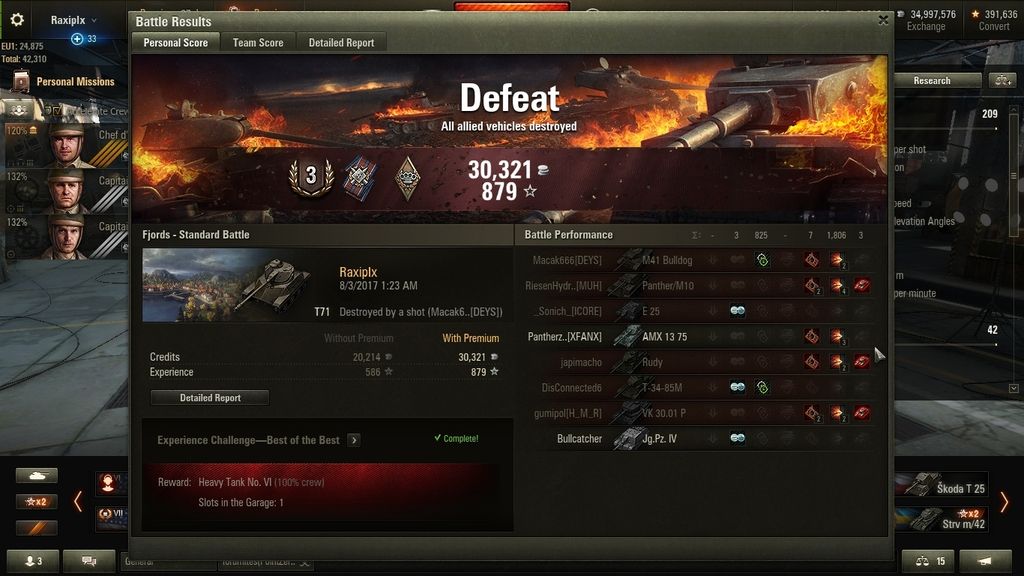Expand Experience Challenge arrow

click(354, 440)
